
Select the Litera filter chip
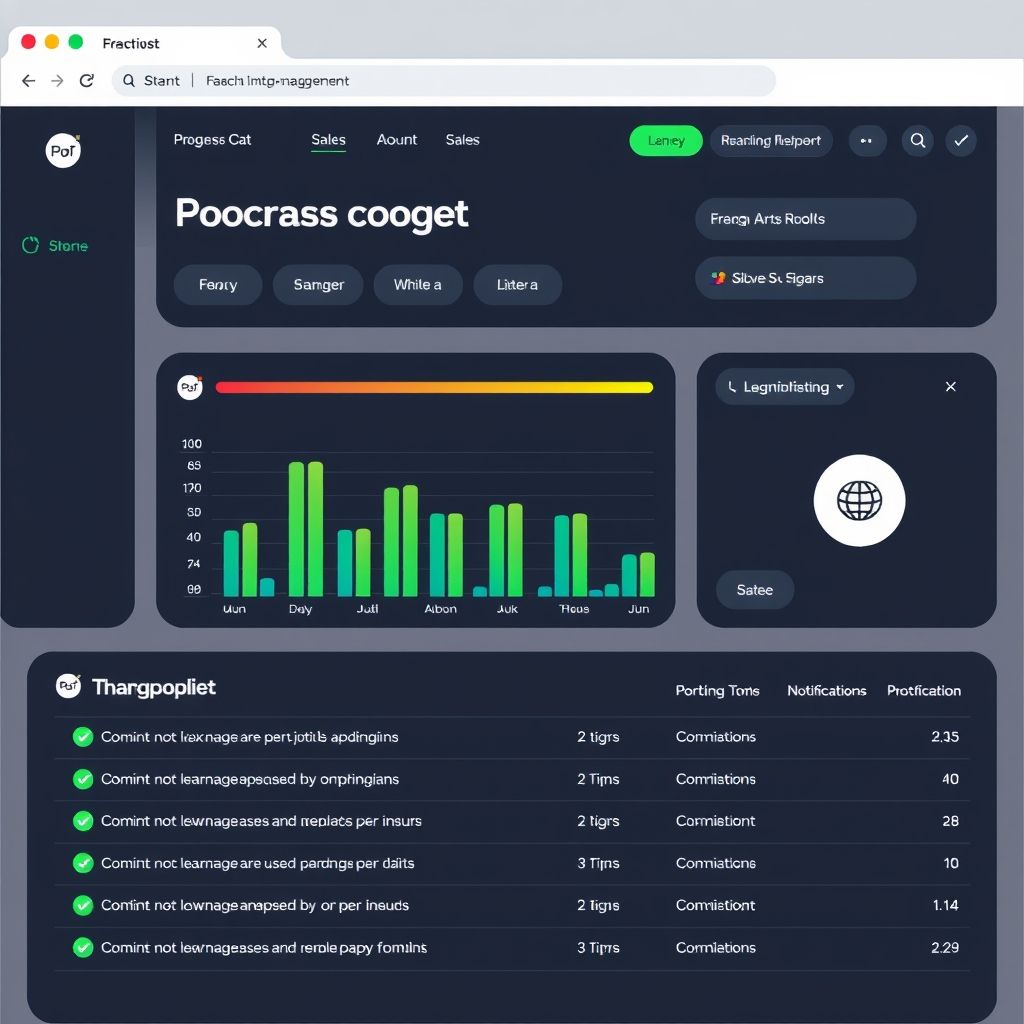(x=517, y=285)
